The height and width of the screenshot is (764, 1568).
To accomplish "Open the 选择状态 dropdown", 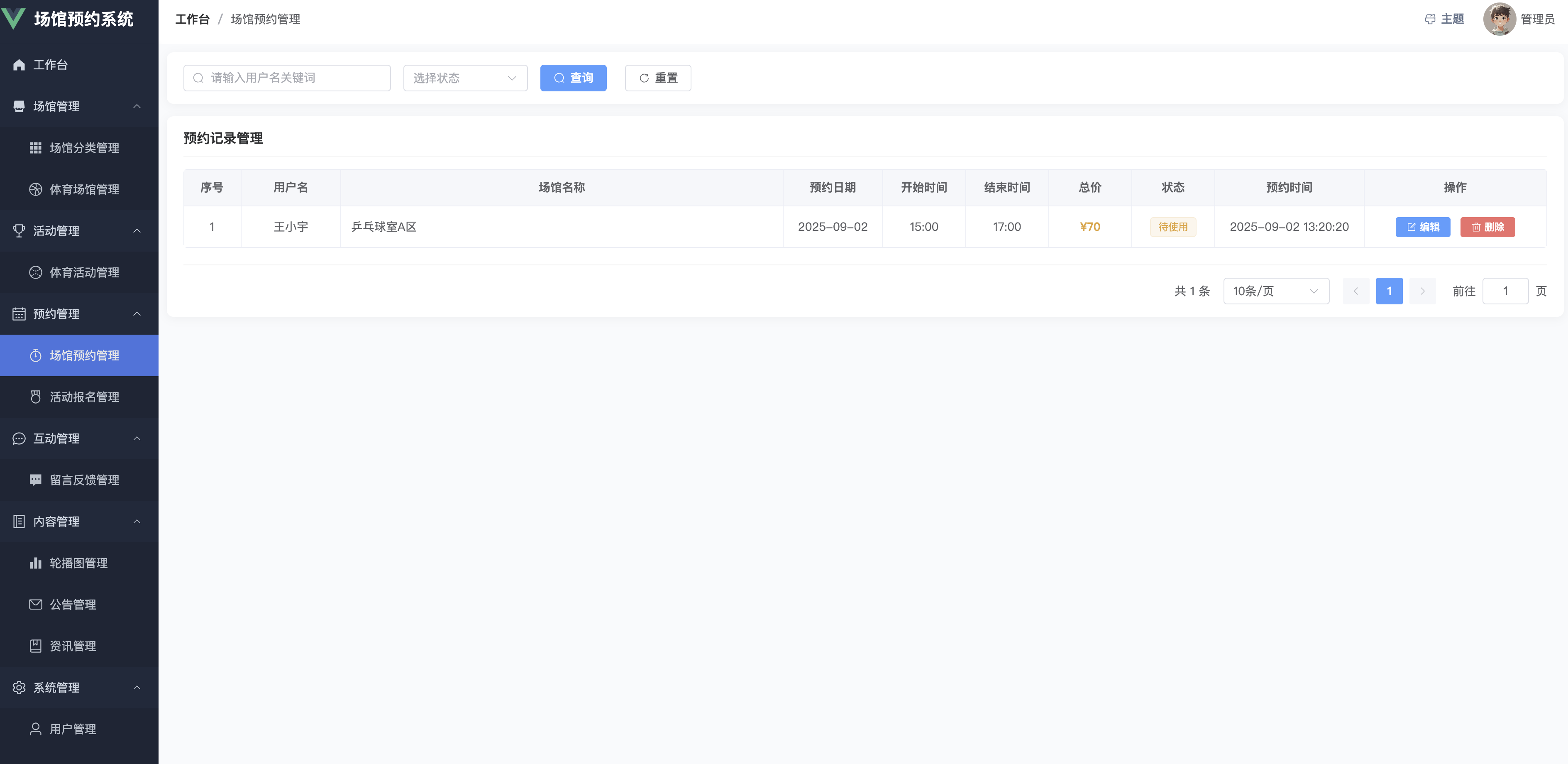I will click(x=465, y=78).
